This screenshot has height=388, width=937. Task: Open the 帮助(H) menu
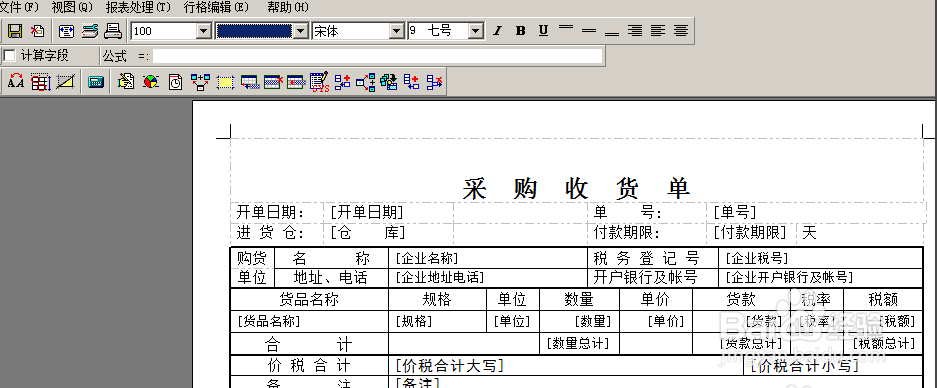[x=288, y=7]
